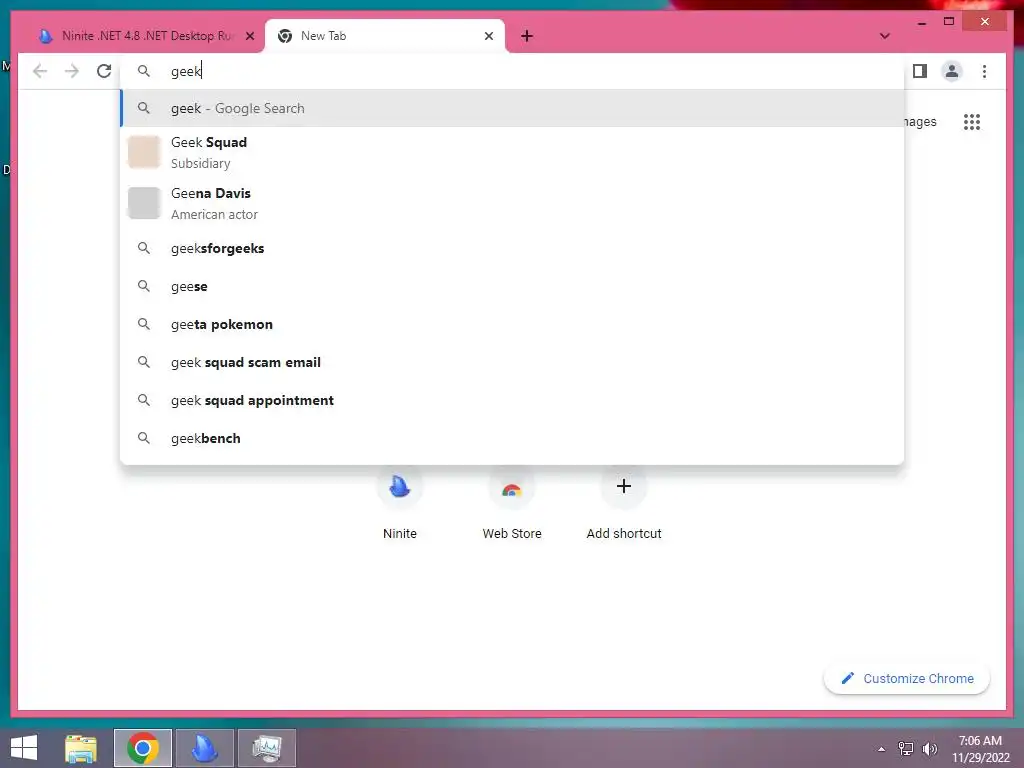This screenshot has width=1024, height=768.
Task: Close the New Tab tab
Action: click(488, 36)
